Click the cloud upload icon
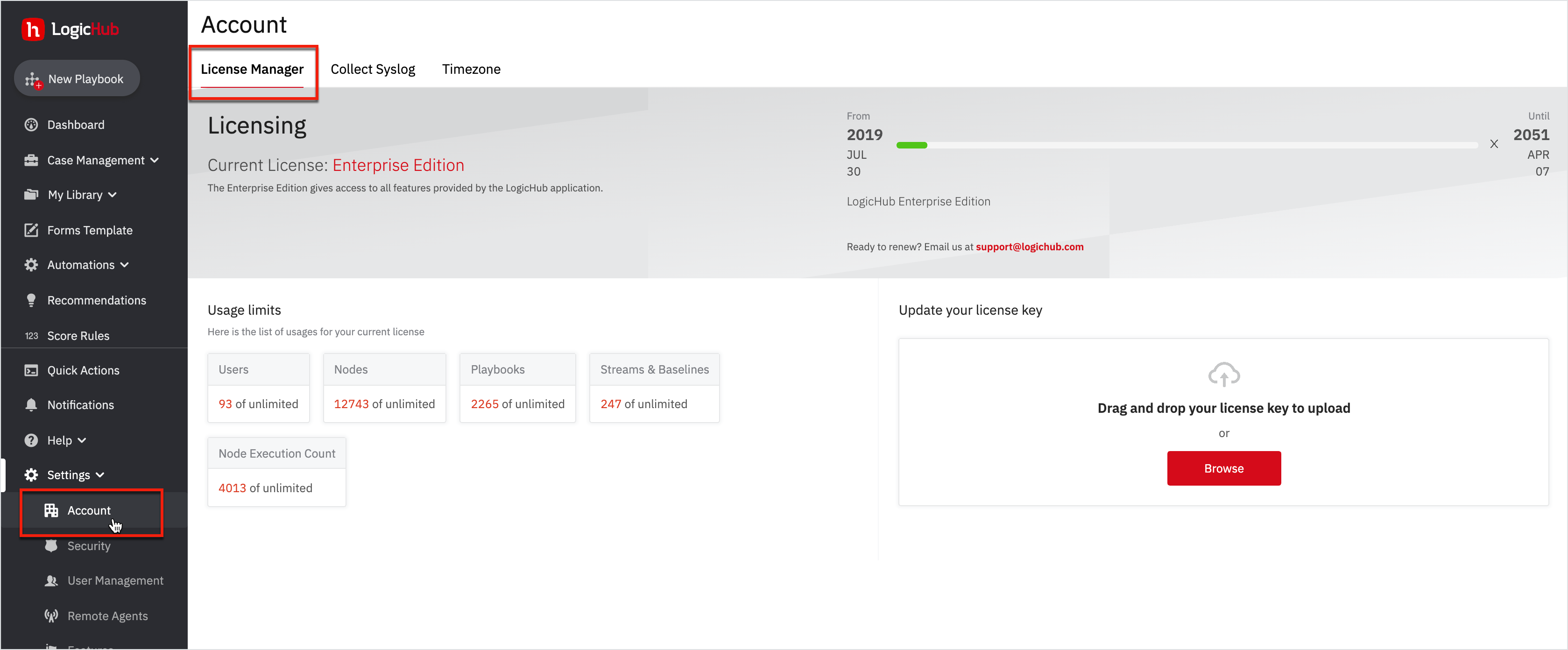1568x650 pixels. pos(1223,374)
